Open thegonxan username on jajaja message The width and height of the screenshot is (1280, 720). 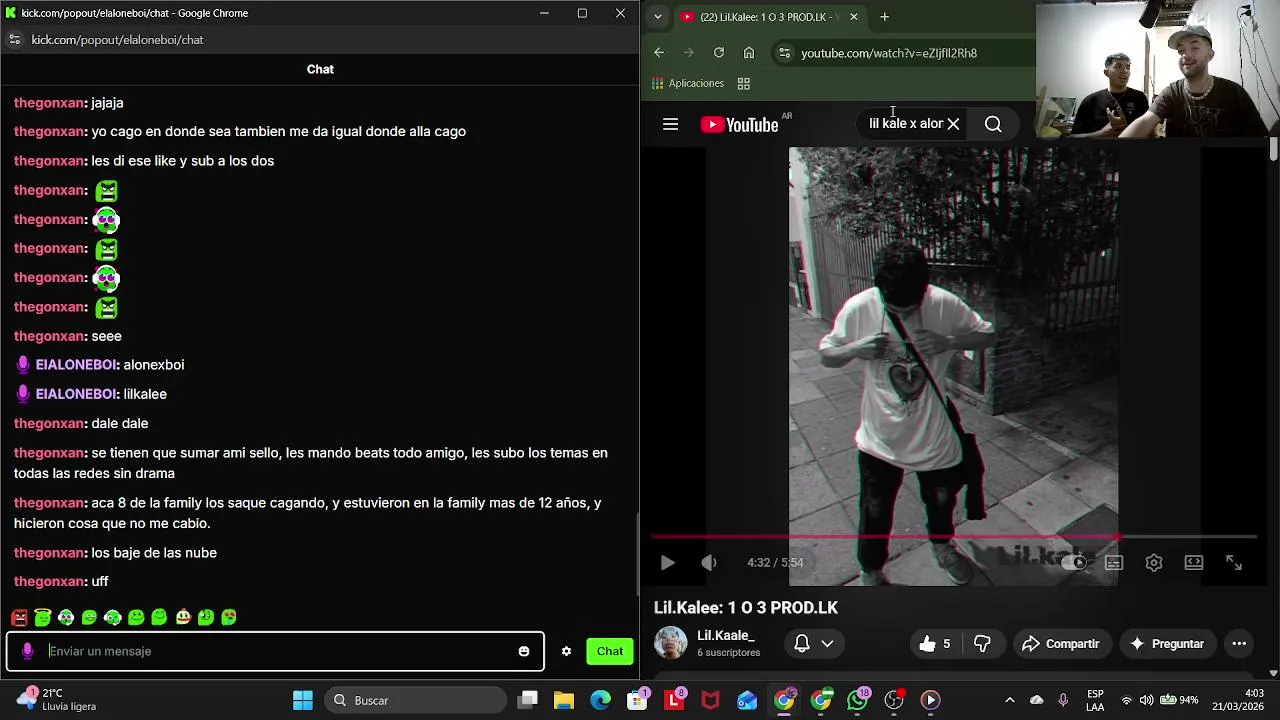[49, 103]
